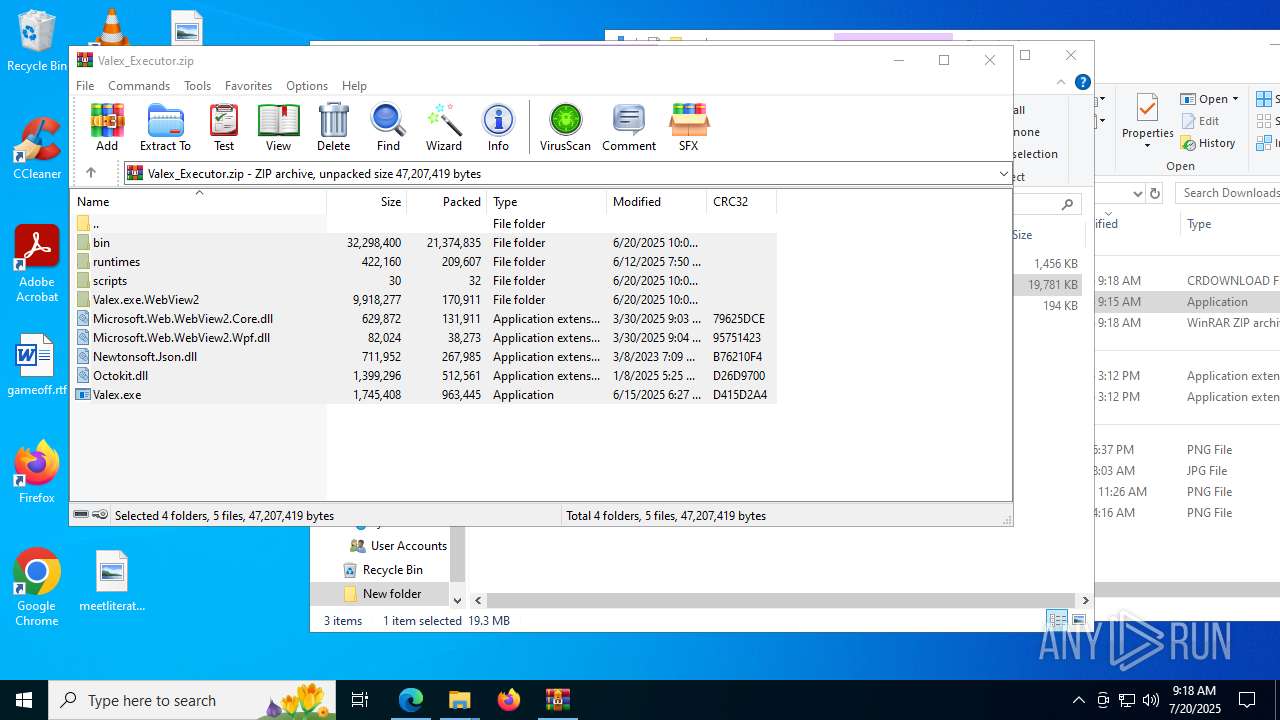Image resolution: width=1280 pixels, height=720 pixels.
Task: Open the Favorites menu
Action: 248,86
